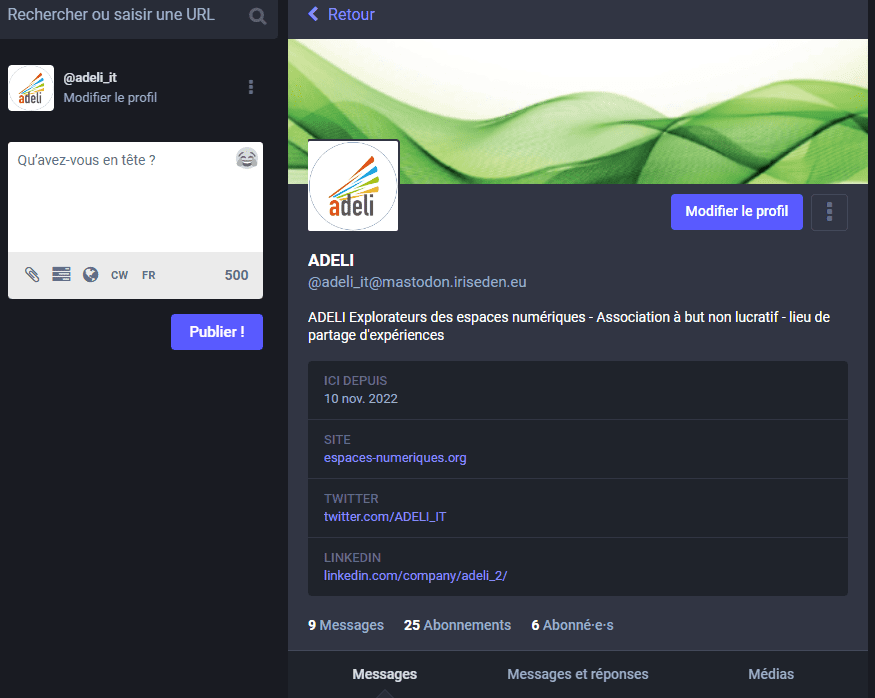Click the search magnifier icon
The width and height of the screenshot is (875, 698).
[257, 16]
